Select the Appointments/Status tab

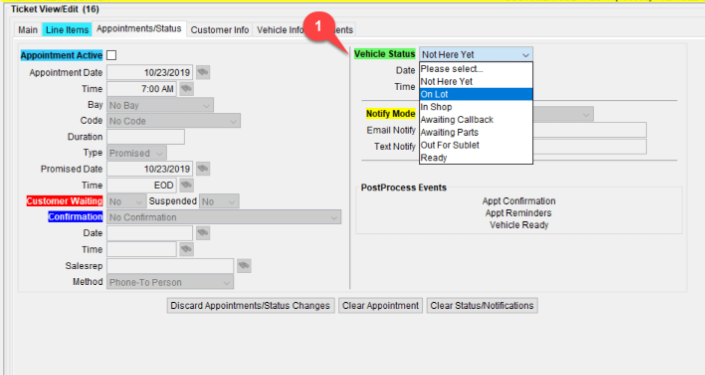[139, 29]
